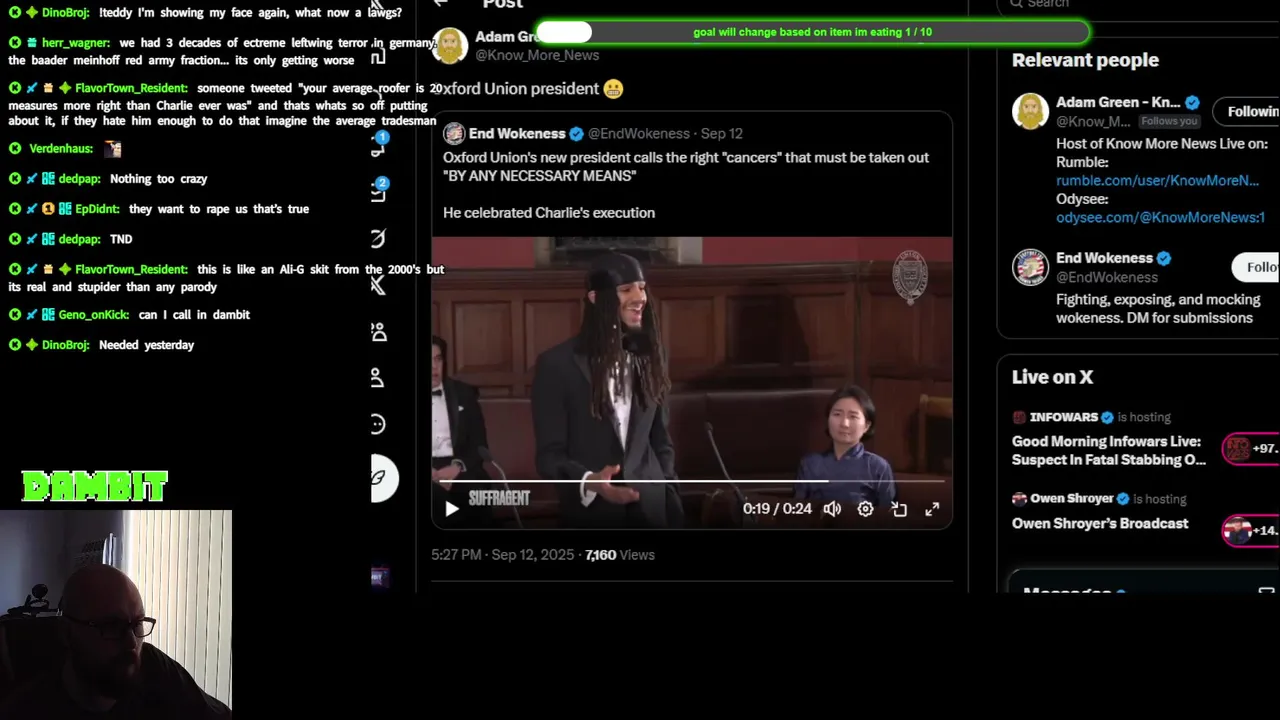The image size is (1280, 720).
Task: Open Grok icon in X sidebar
Action: (x=378, y=238)
